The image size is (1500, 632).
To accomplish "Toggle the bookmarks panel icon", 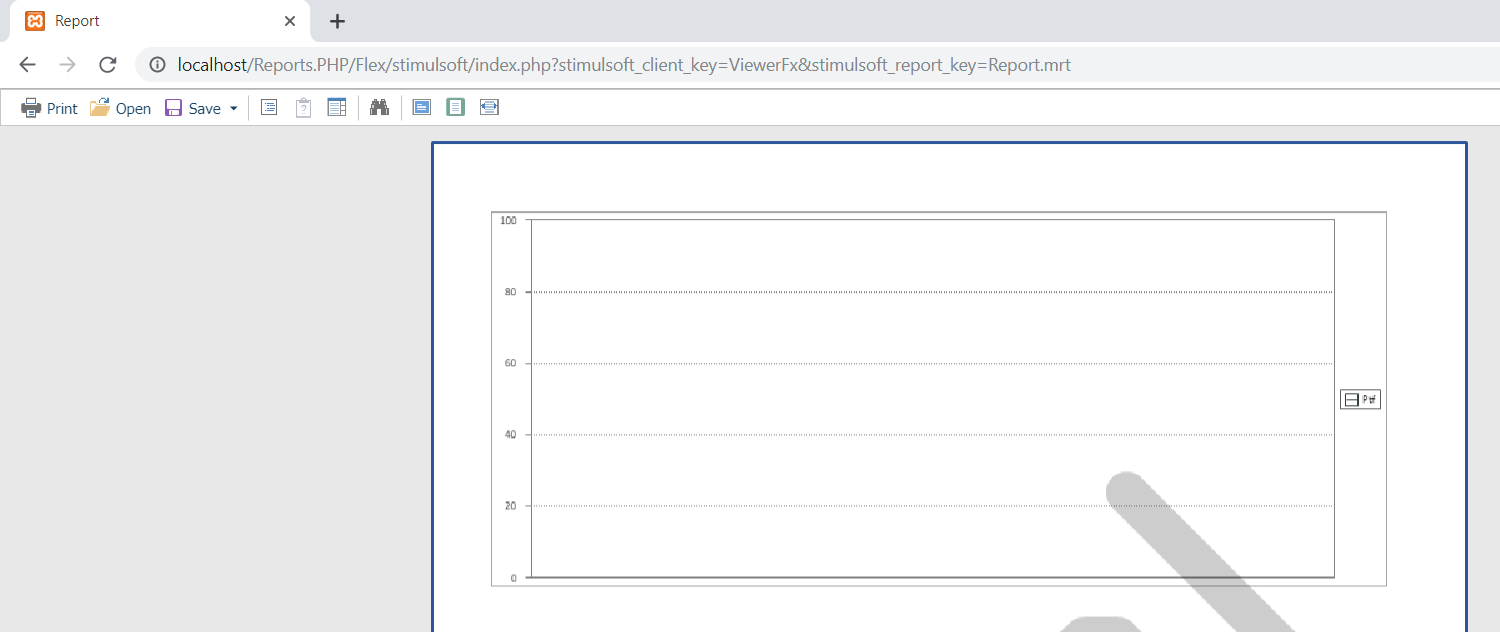I will (269, 107).
